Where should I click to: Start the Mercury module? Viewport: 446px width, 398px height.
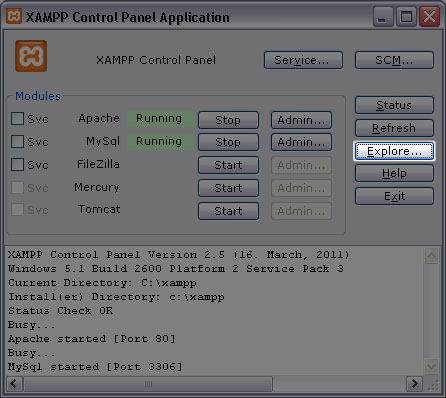tap(228, 188)
